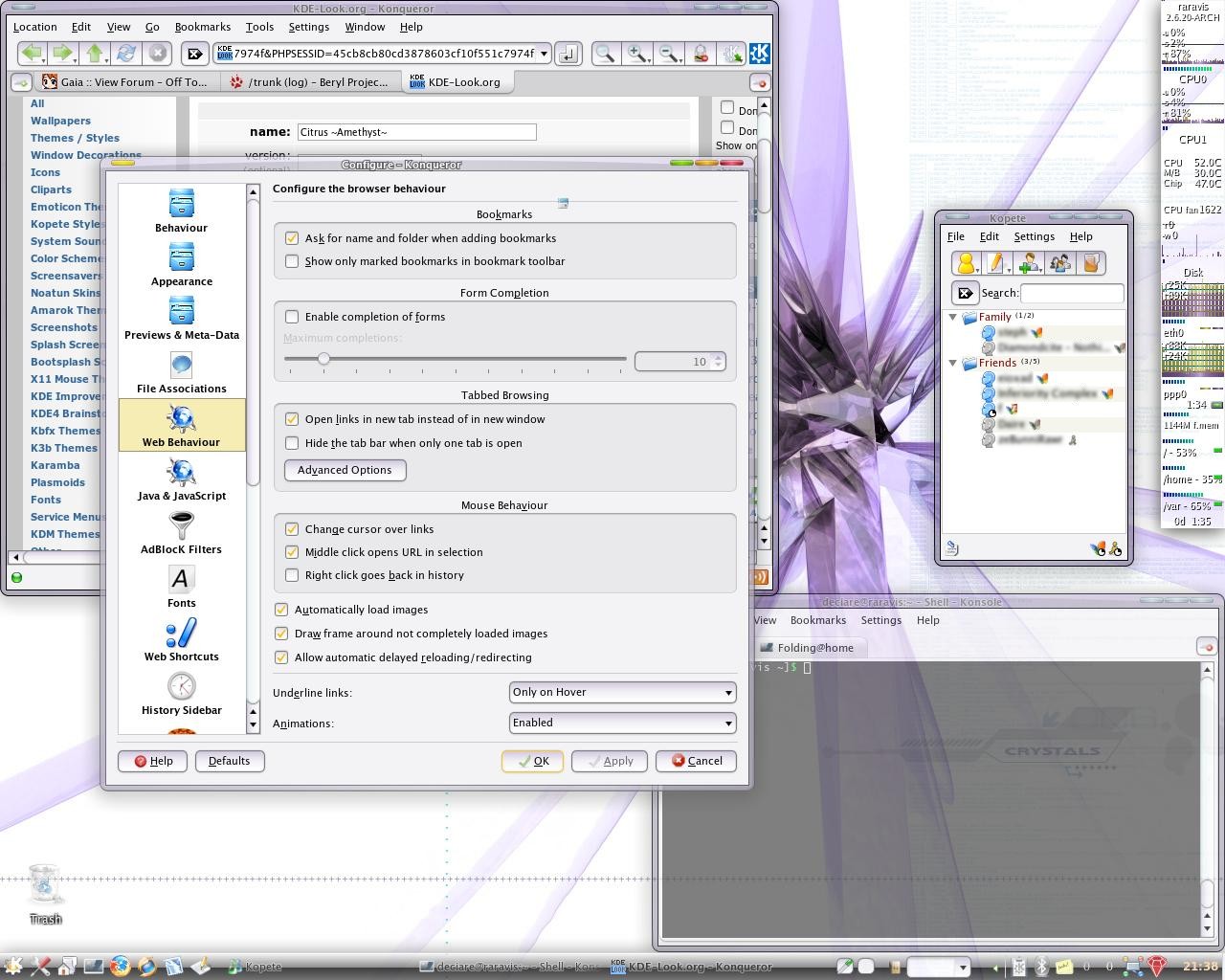Click in Kopete Search field
The image size is (1225, 980).
(1072, 293)
